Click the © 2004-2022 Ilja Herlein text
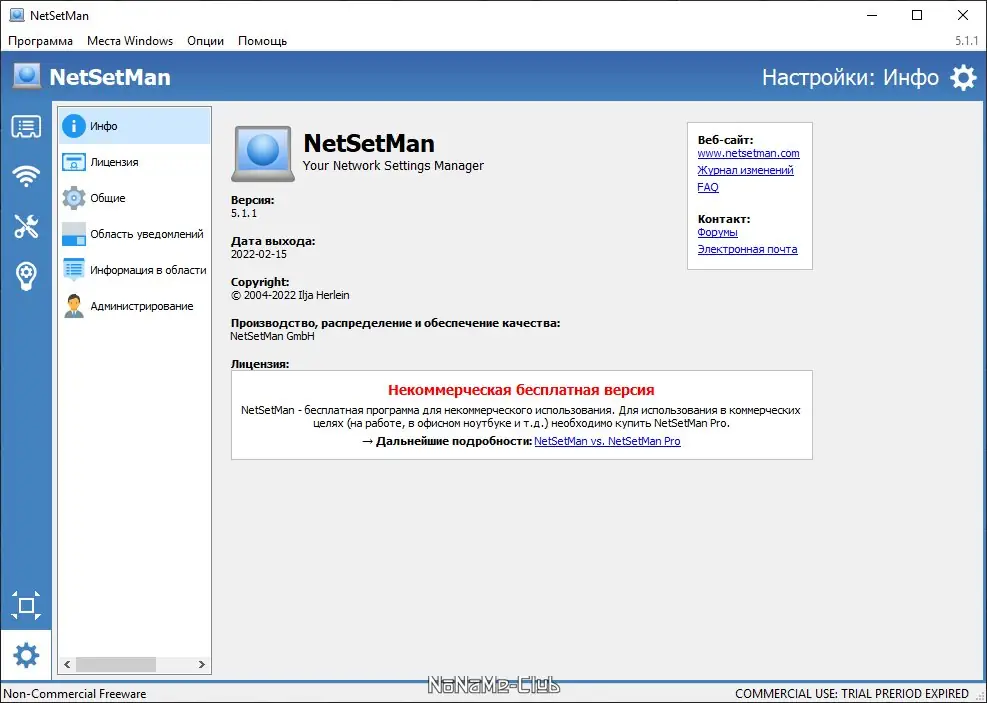The image size is (987, 703). (290, 295)
